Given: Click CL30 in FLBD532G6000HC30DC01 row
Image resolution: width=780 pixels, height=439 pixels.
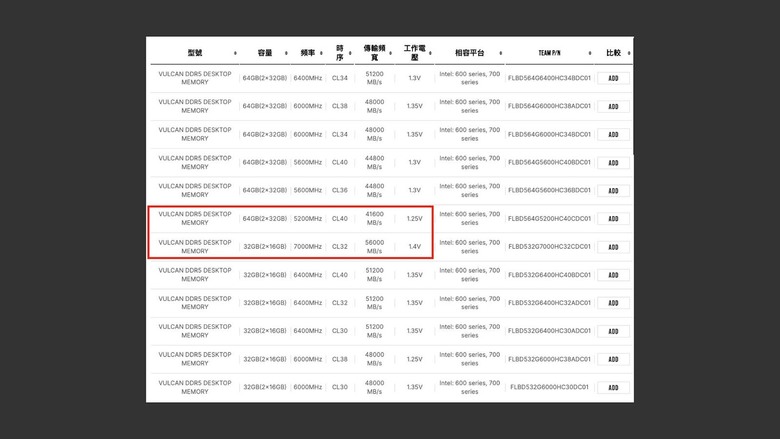Looking at the screenshot, I should tap(340, 387).
